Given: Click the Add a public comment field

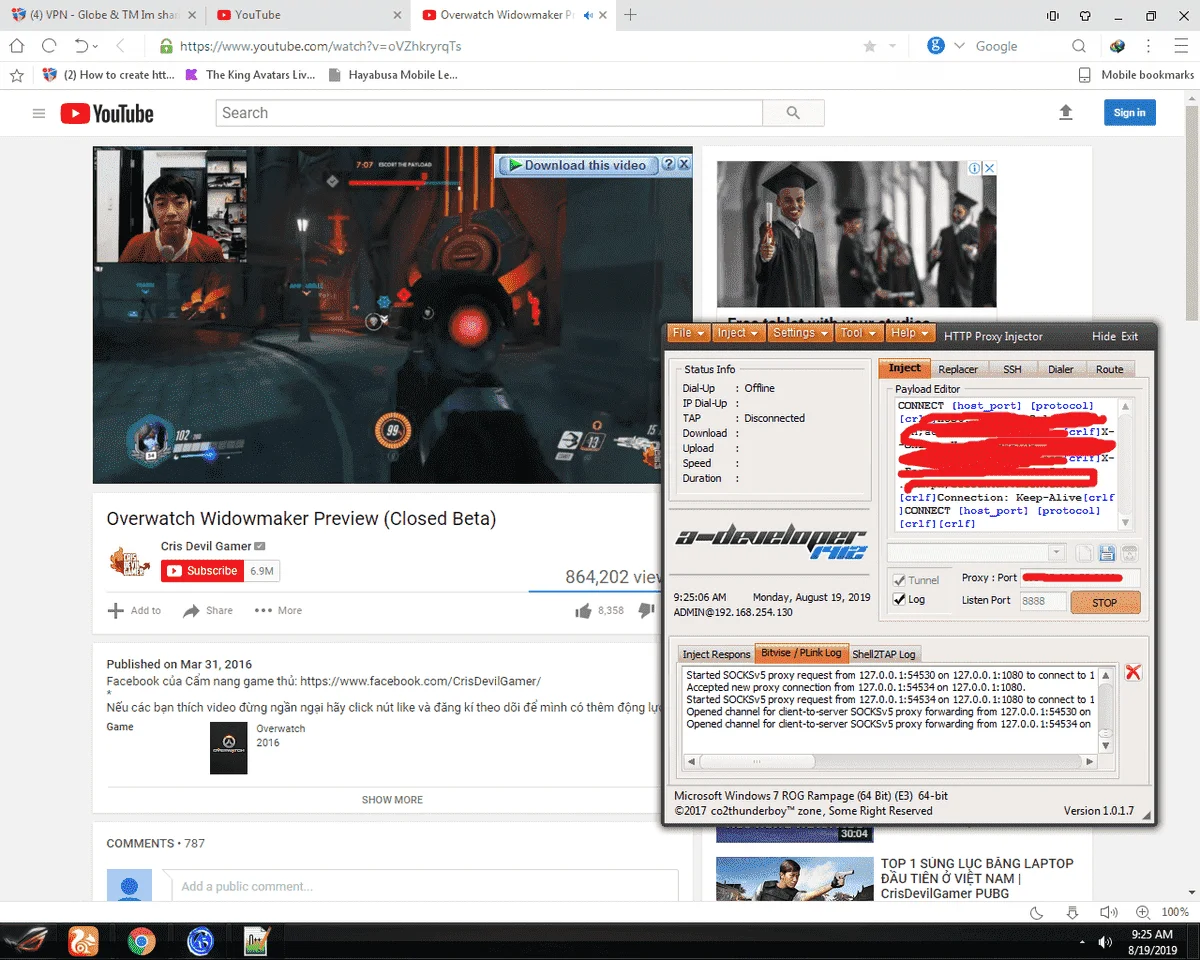Looking at the screenshot, I should (425, 886).
